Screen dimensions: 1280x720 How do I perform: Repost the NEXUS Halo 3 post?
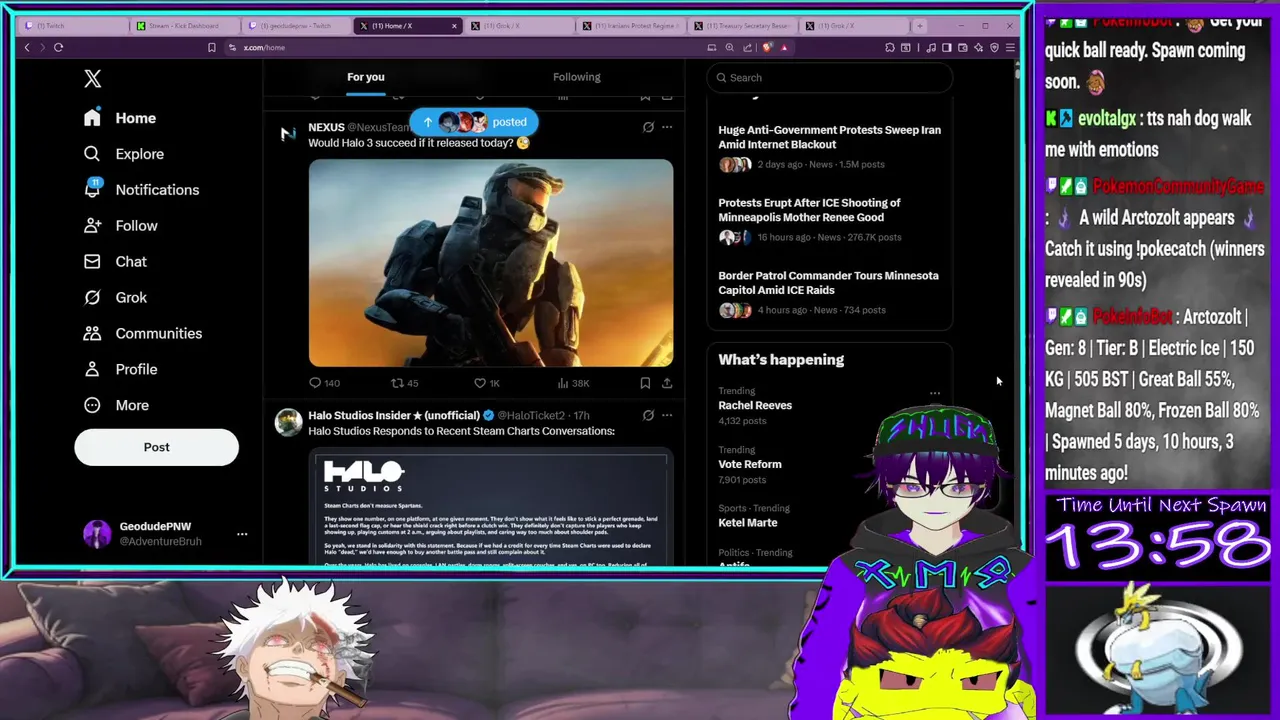click(x=404, y=383)
